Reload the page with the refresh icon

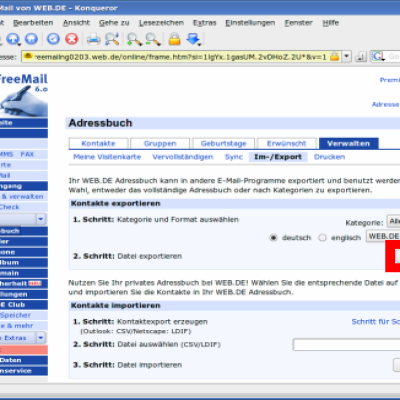(53, 39)
